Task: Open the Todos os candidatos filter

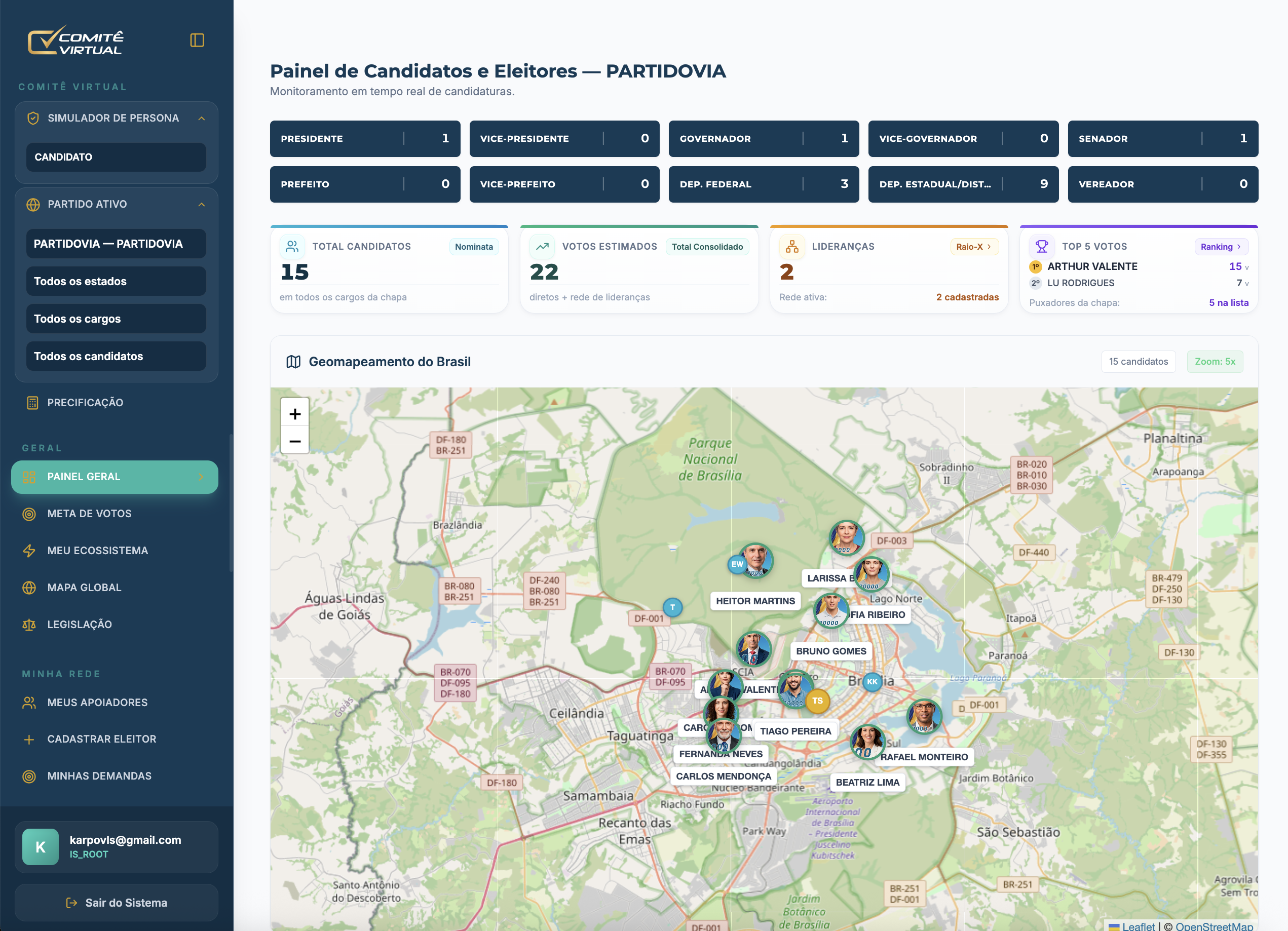Action: point(116,357)
